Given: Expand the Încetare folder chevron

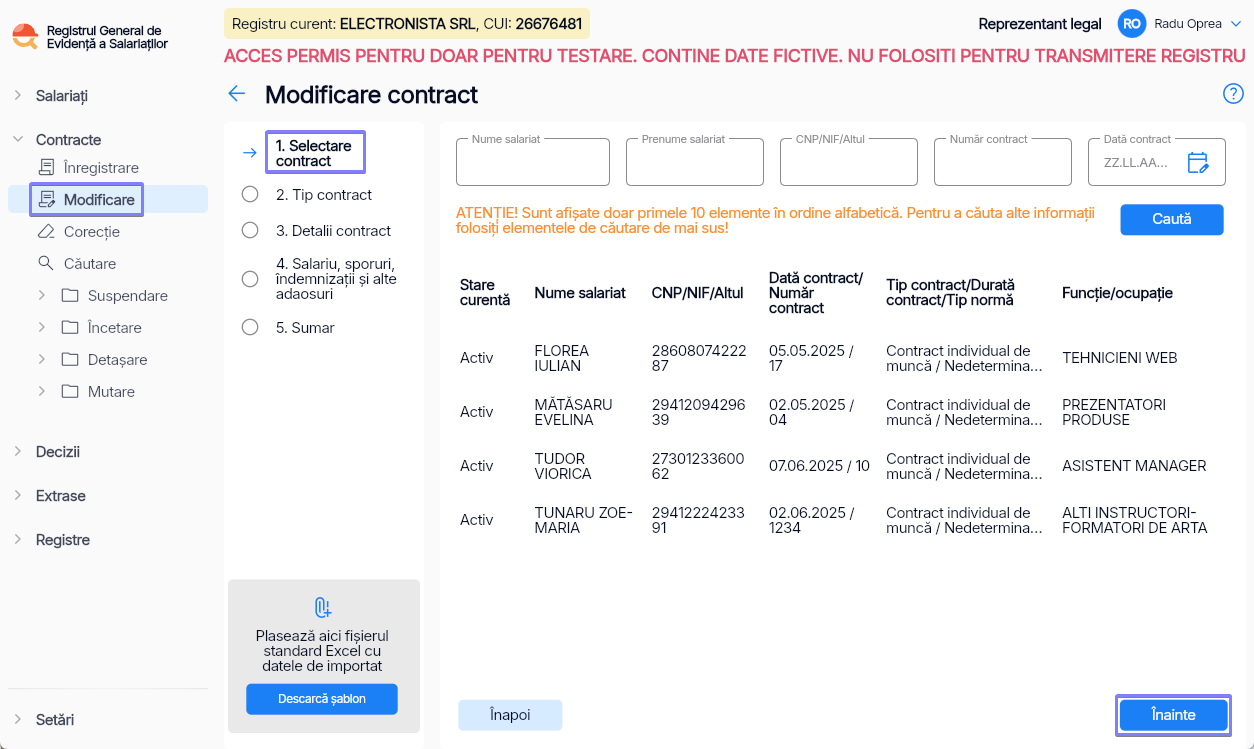Looking at the screenshot, I should pos(42,328).
